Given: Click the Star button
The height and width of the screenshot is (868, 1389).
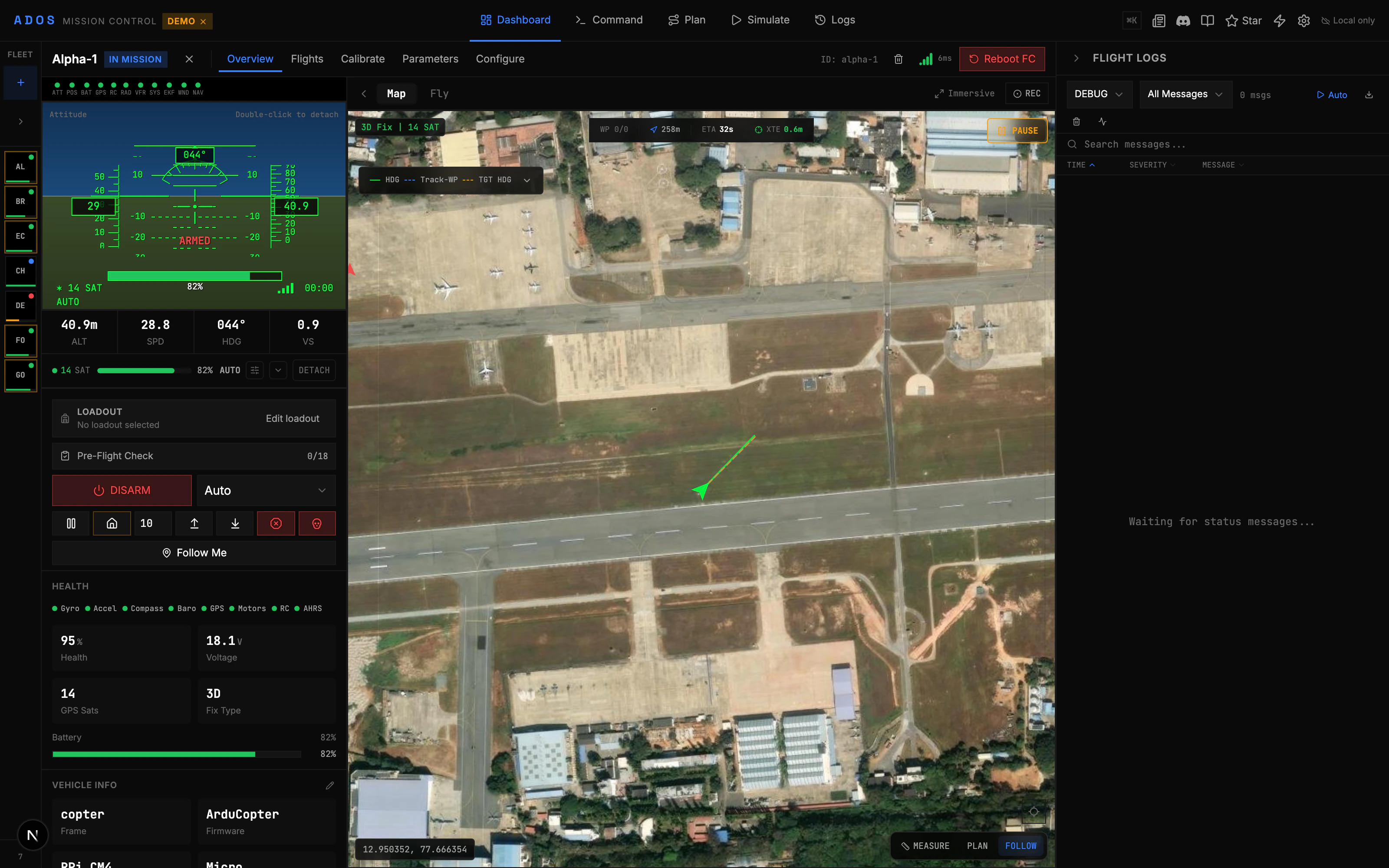Looking at the screenshot, I should [1243, 21].
